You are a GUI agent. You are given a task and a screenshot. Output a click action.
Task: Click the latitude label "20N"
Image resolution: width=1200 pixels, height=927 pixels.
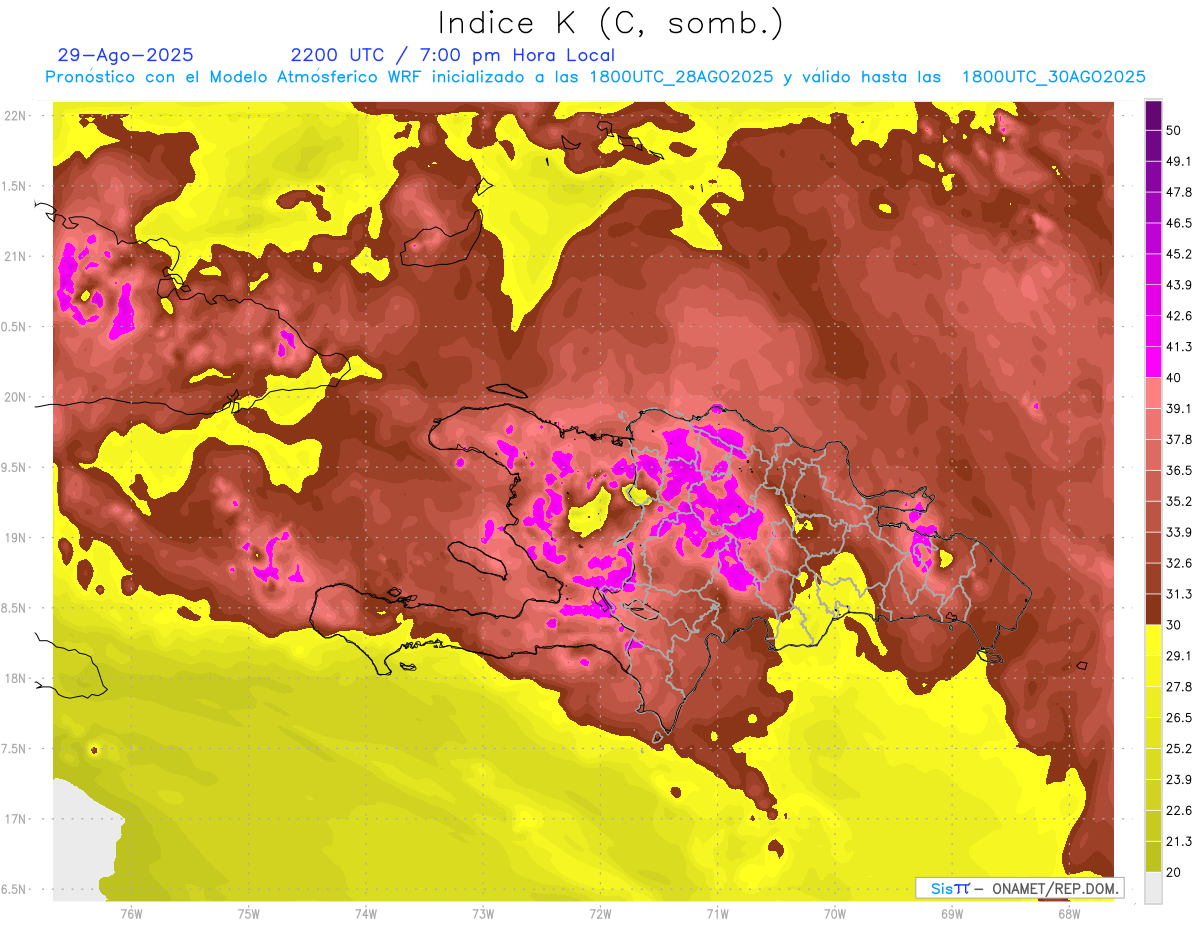coord(17,398)
